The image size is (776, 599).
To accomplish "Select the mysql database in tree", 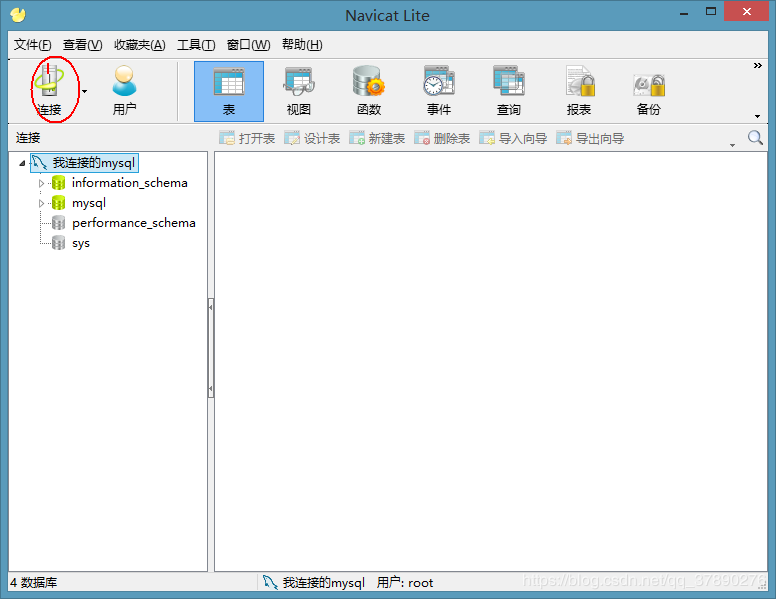I will pos(89,203).
